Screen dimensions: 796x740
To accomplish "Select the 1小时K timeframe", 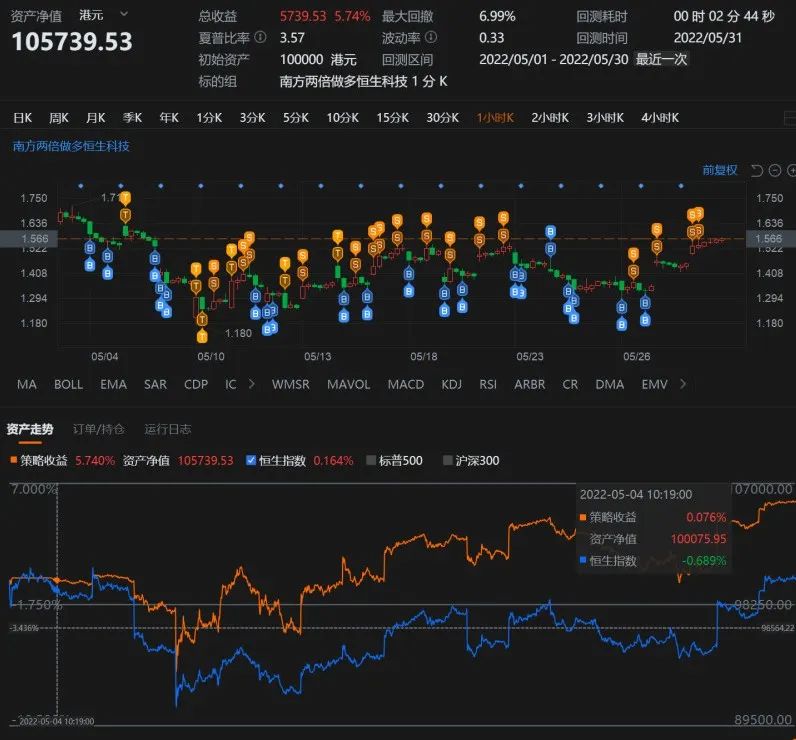I will 495,118.
